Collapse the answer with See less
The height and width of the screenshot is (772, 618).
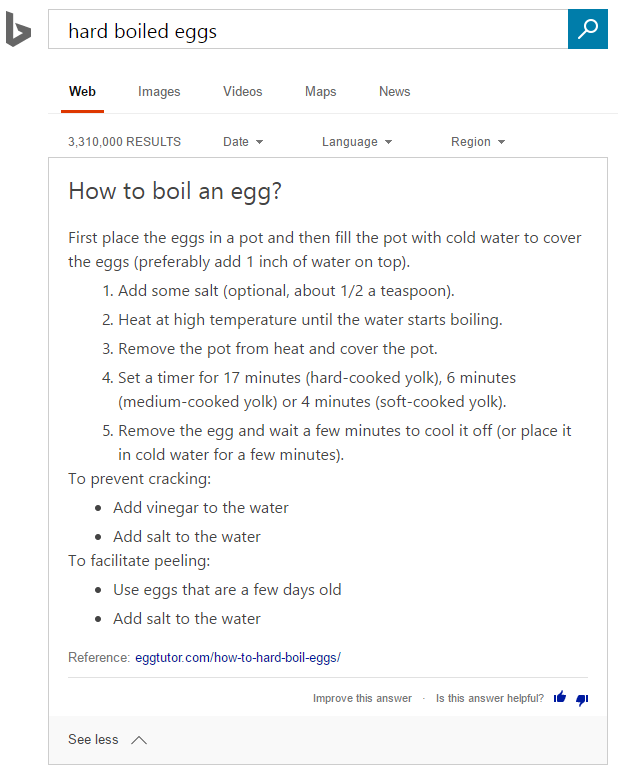coord(107,740)
